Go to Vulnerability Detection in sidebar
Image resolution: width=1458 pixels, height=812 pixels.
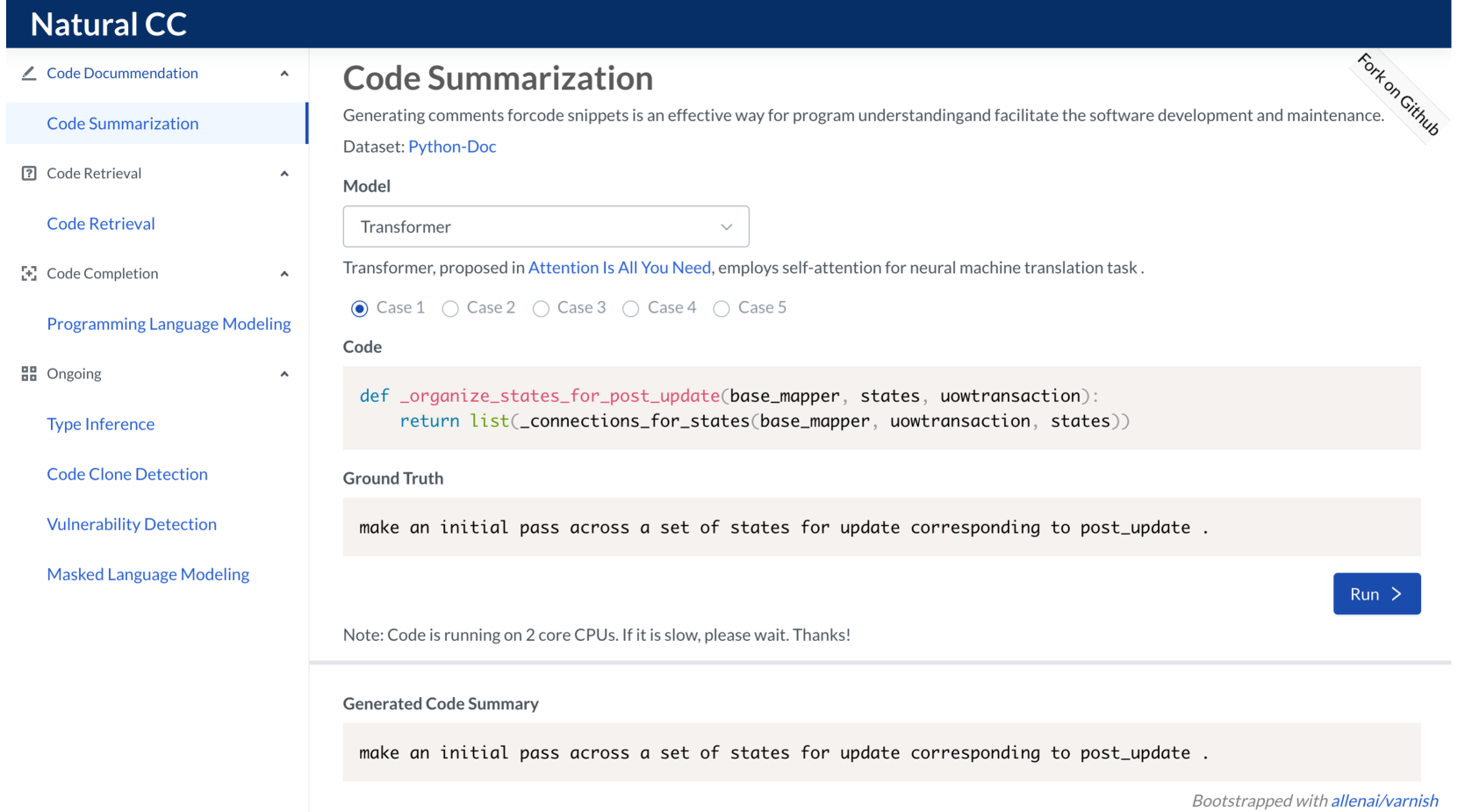tap(132, 524)
